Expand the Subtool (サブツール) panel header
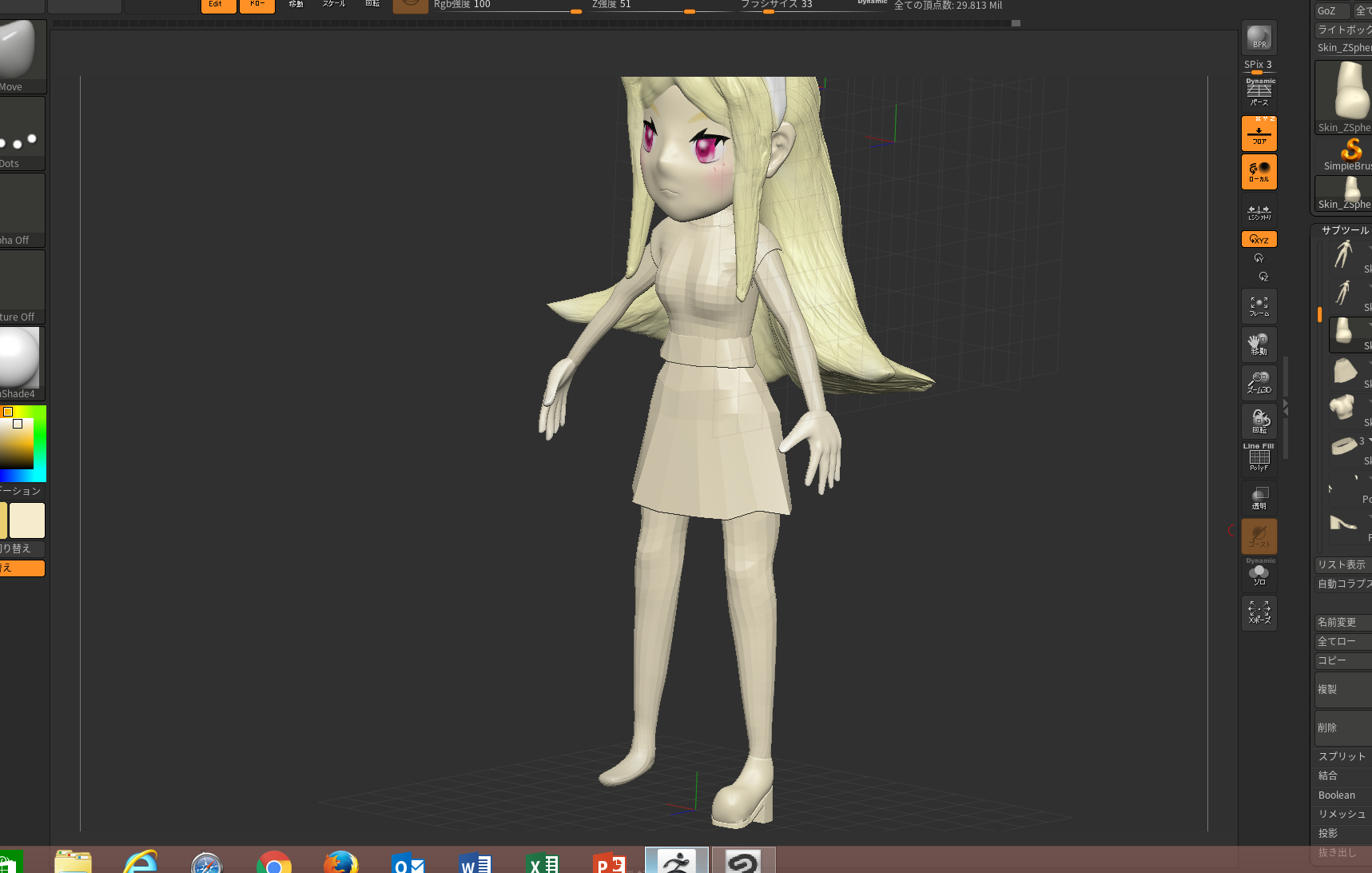Viewport: 1372px width, 873px height. pyautogui.click(x=1344, y=229)
